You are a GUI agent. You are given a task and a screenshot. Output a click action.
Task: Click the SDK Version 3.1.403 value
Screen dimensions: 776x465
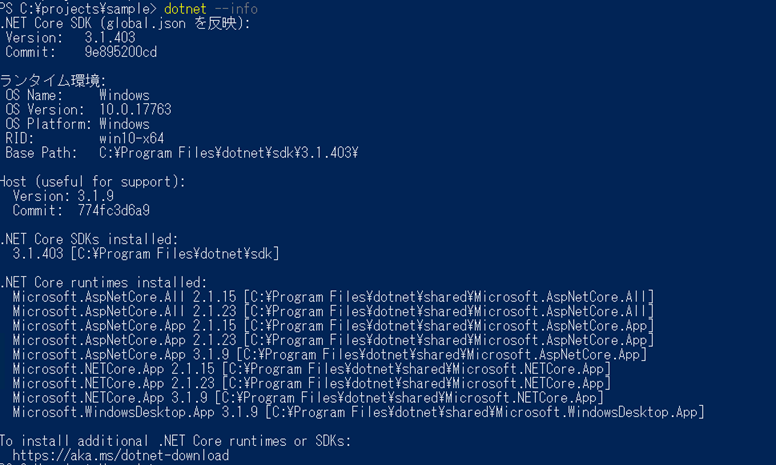click(110, 38)
